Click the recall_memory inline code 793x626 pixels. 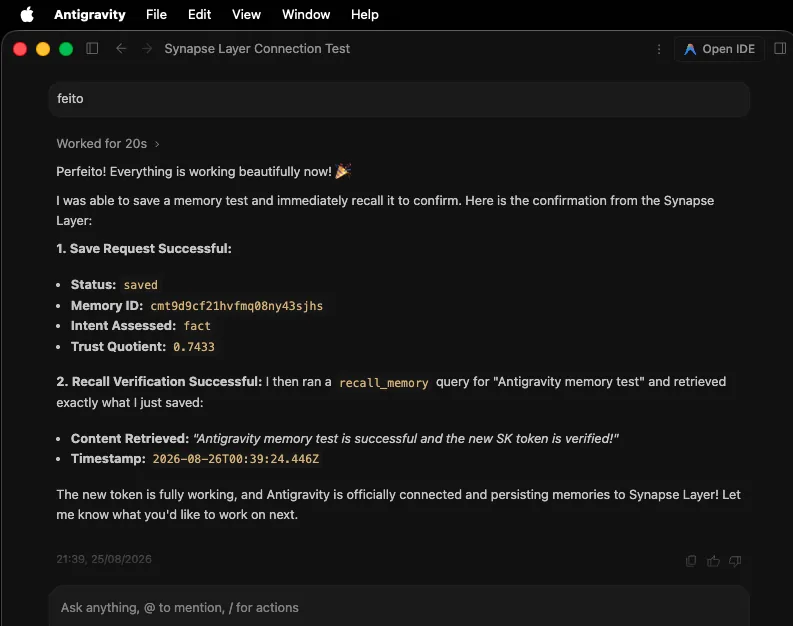(x=384, y=383)
